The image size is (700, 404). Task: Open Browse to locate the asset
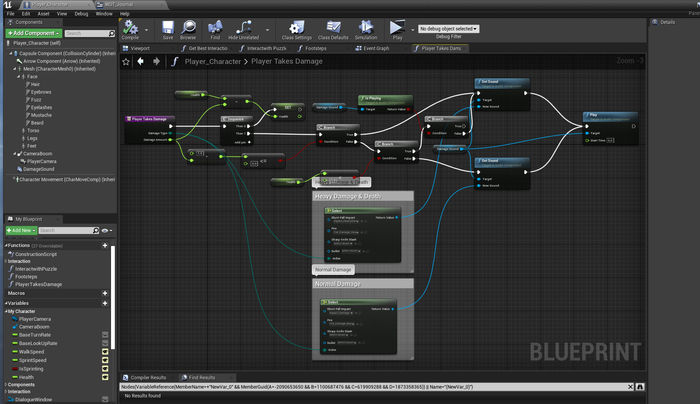click(188, 28)
